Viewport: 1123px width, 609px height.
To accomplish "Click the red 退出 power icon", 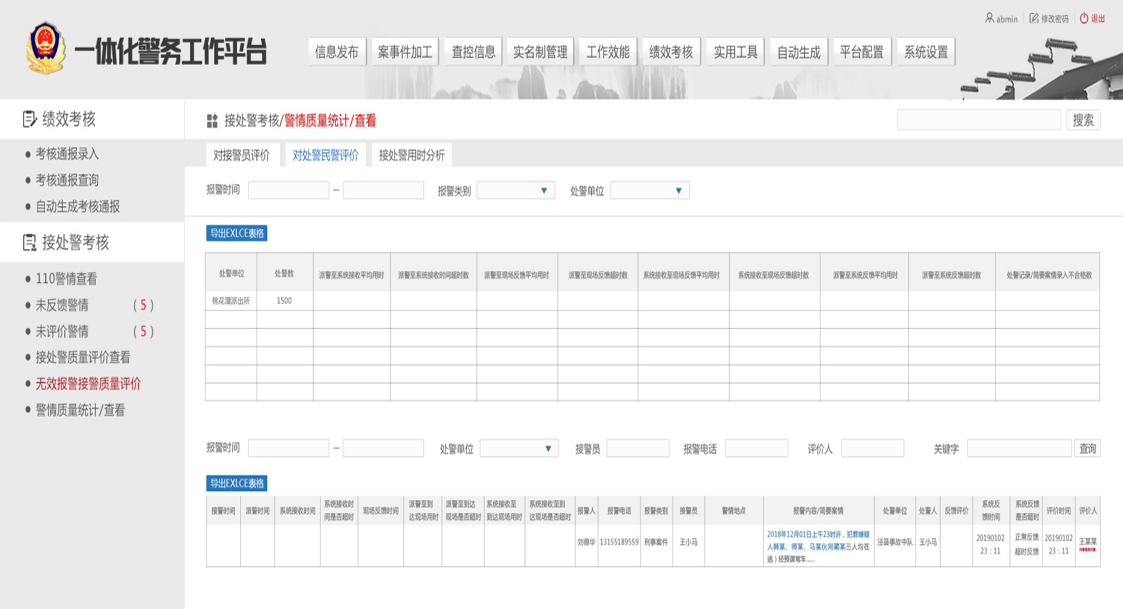I will [1084, 18].
